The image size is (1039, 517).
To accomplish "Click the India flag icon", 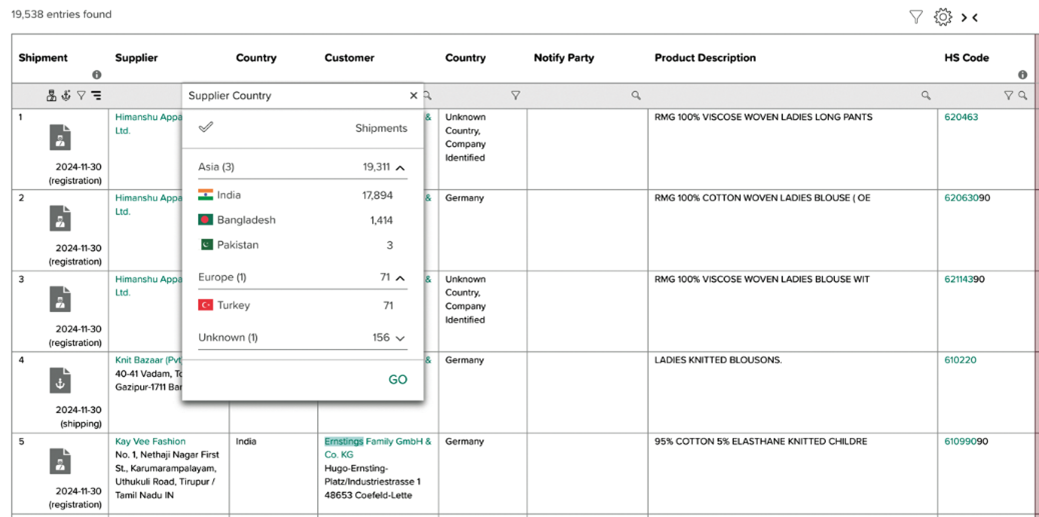I will click(205, 195).
